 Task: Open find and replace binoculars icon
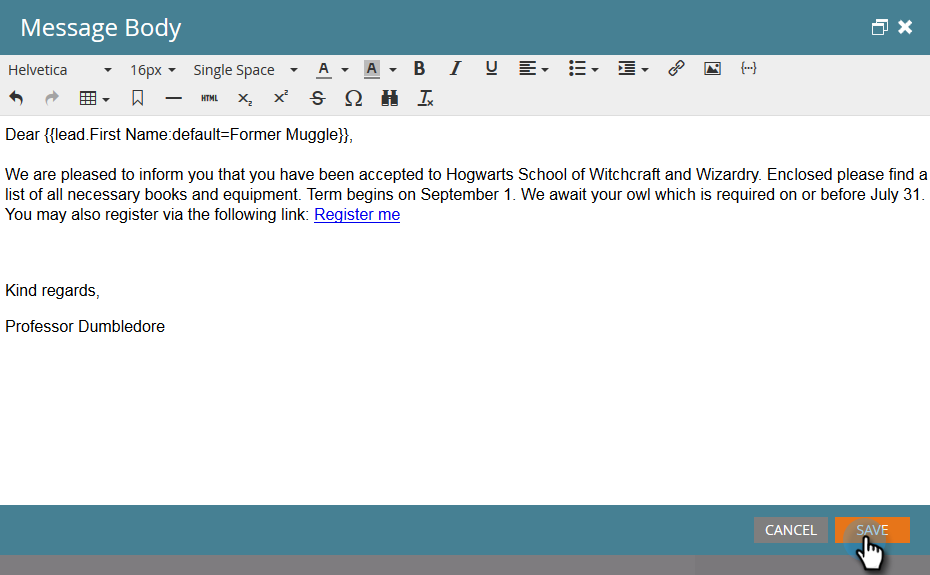[390, 99]
